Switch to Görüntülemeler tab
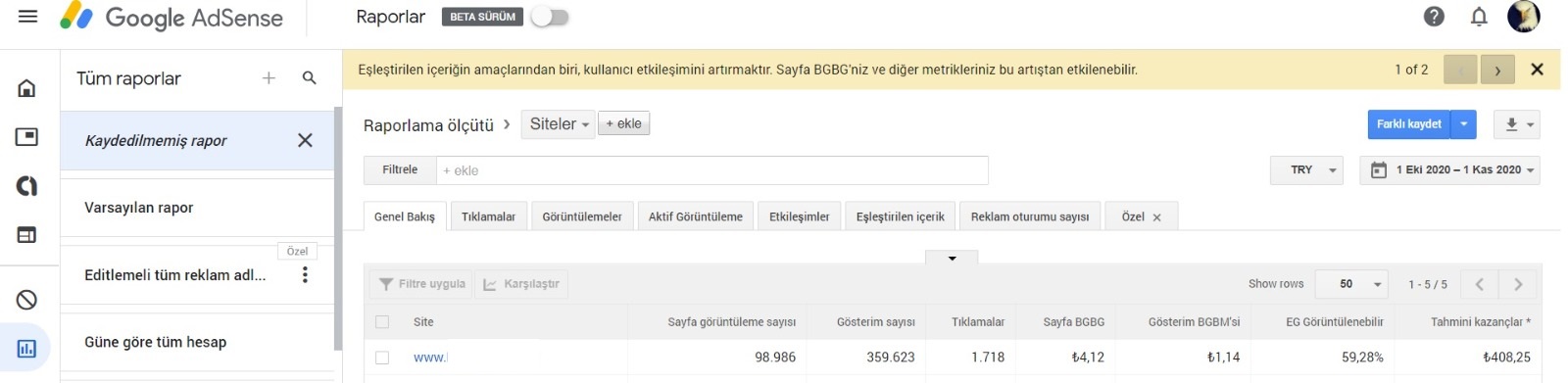This screenshot has height=383, width=1568. [x=582, y=216]
